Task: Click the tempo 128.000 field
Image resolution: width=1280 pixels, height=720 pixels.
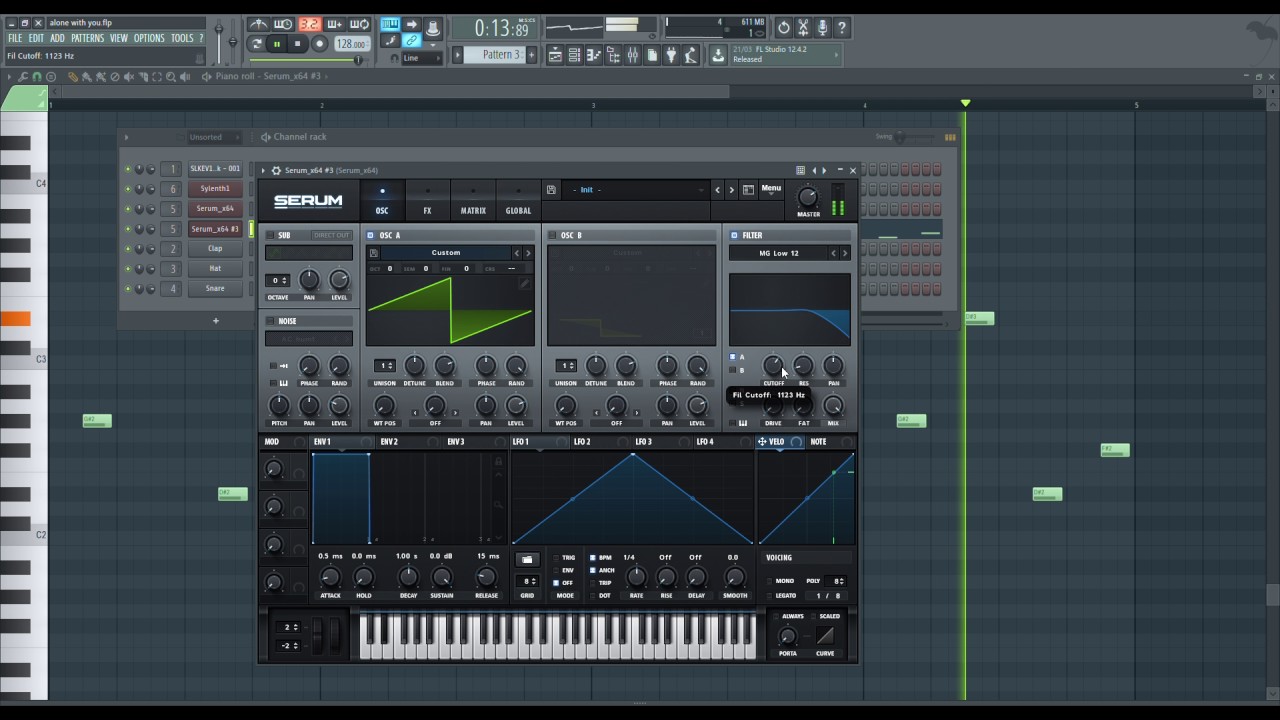Action: tap(351, 44)
